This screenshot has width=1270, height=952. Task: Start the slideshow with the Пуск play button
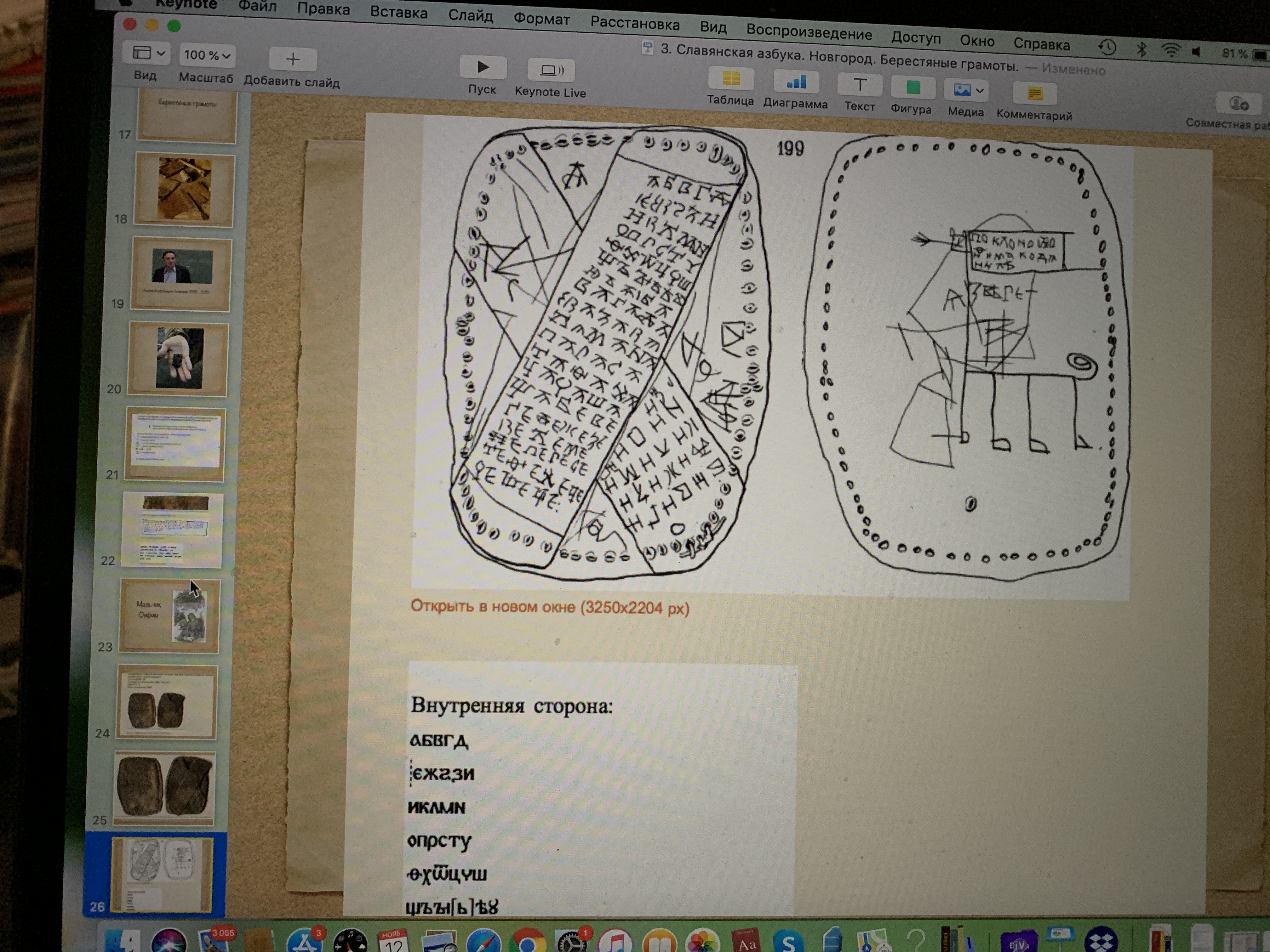(x=483, y=67)
